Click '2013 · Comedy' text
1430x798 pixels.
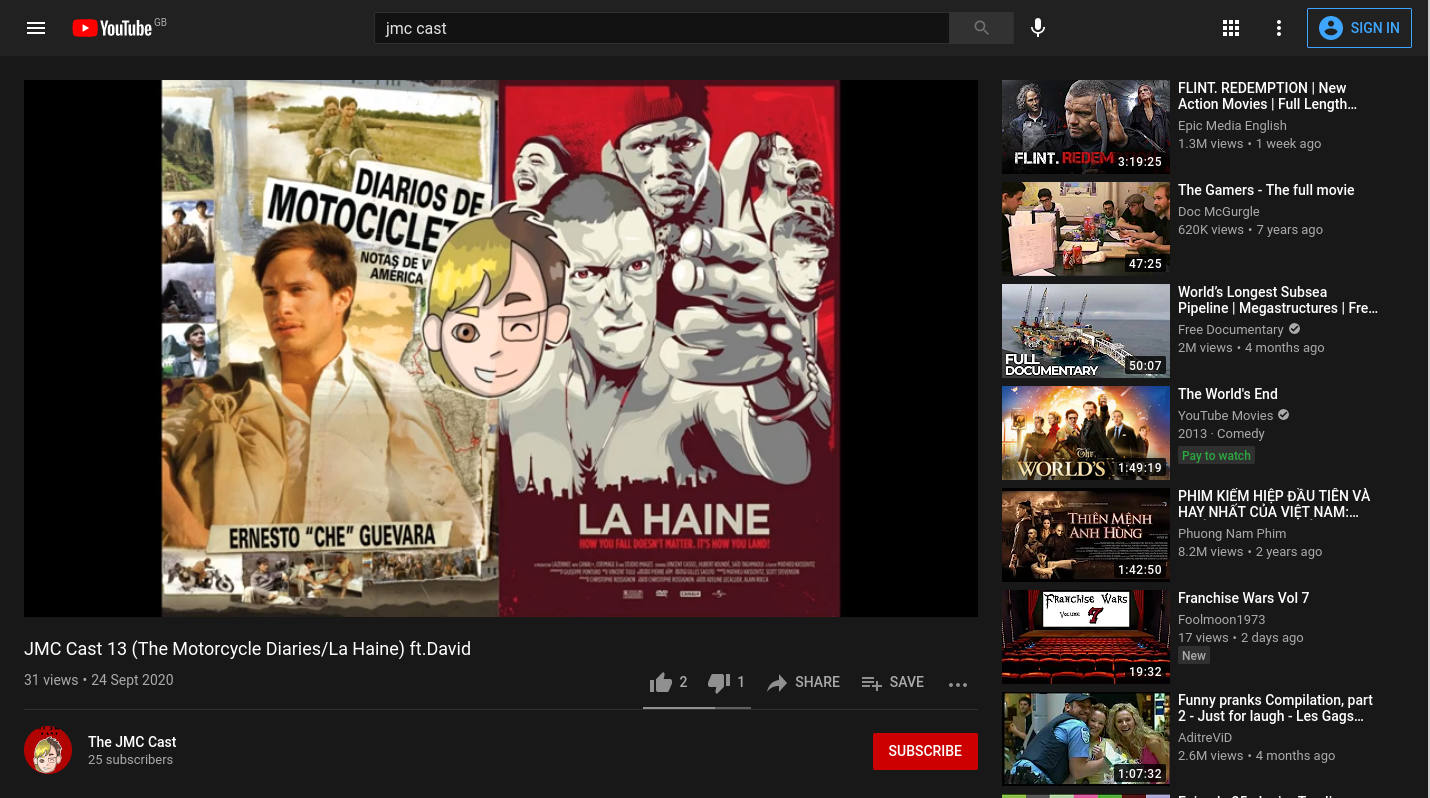point(1221,434)
